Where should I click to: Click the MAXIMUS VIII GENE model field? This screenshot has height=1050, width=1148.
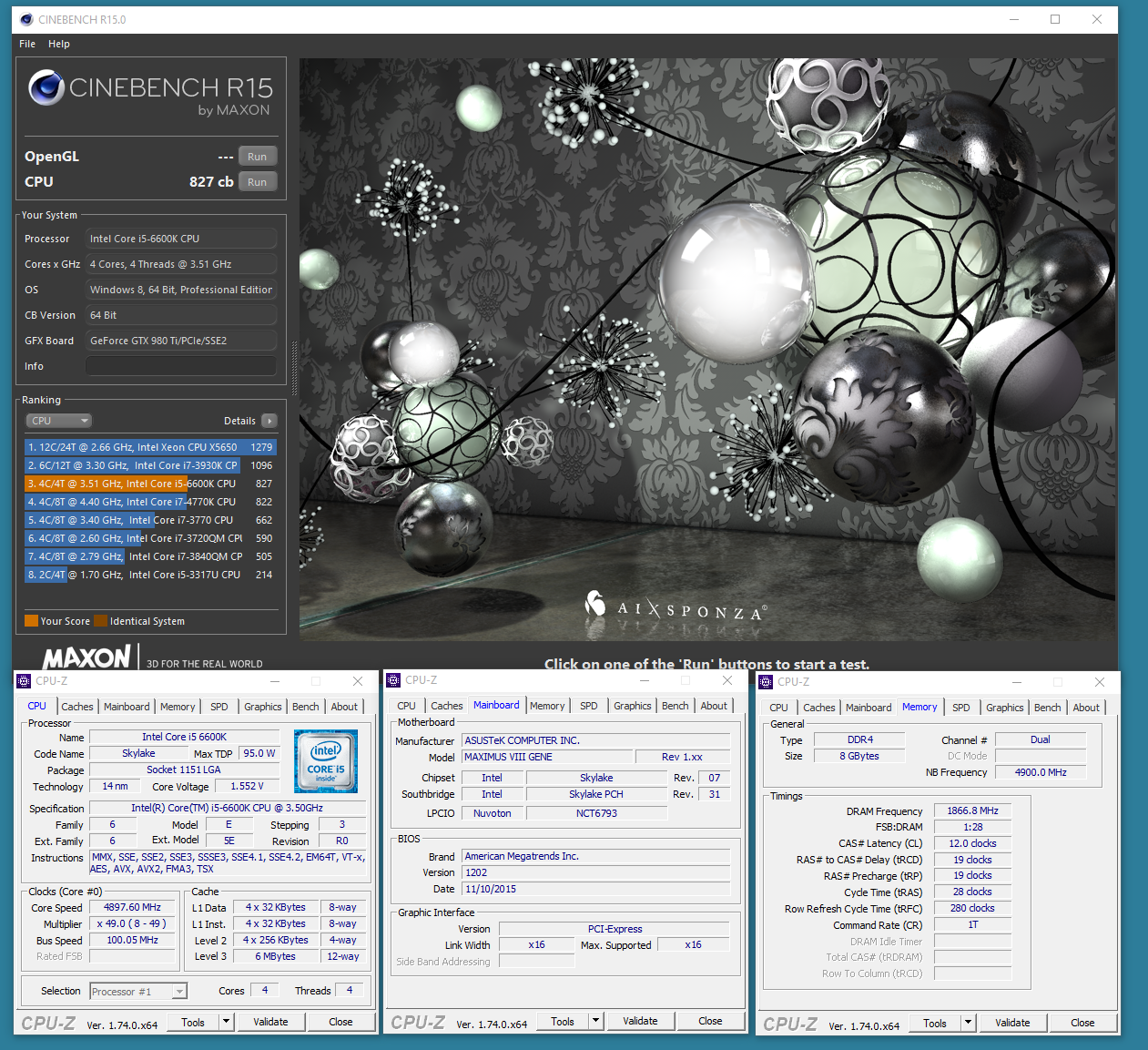547,757
